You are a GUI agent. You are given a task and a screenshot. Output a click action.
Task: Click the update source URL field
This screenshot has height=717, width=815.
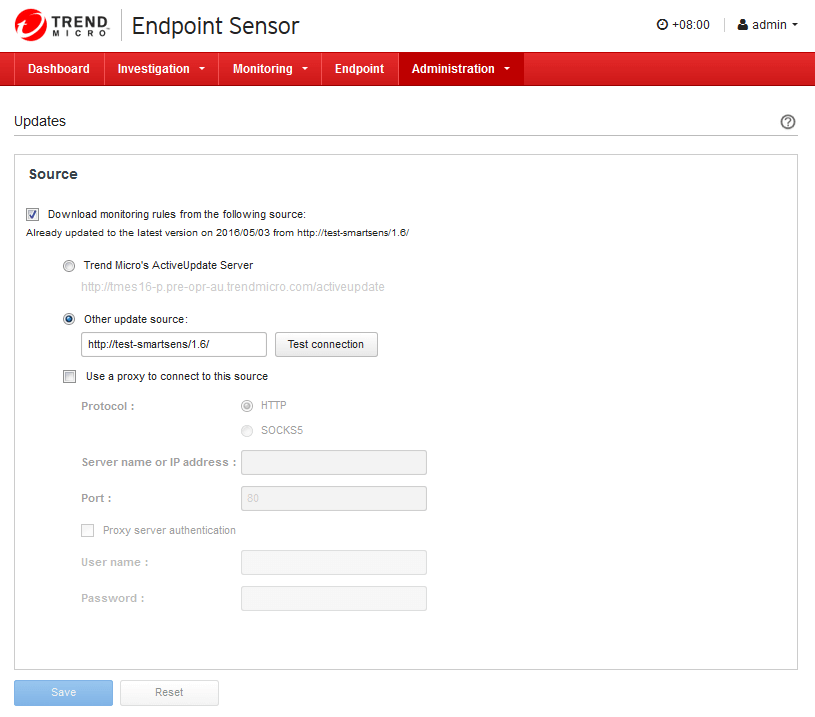173,345
